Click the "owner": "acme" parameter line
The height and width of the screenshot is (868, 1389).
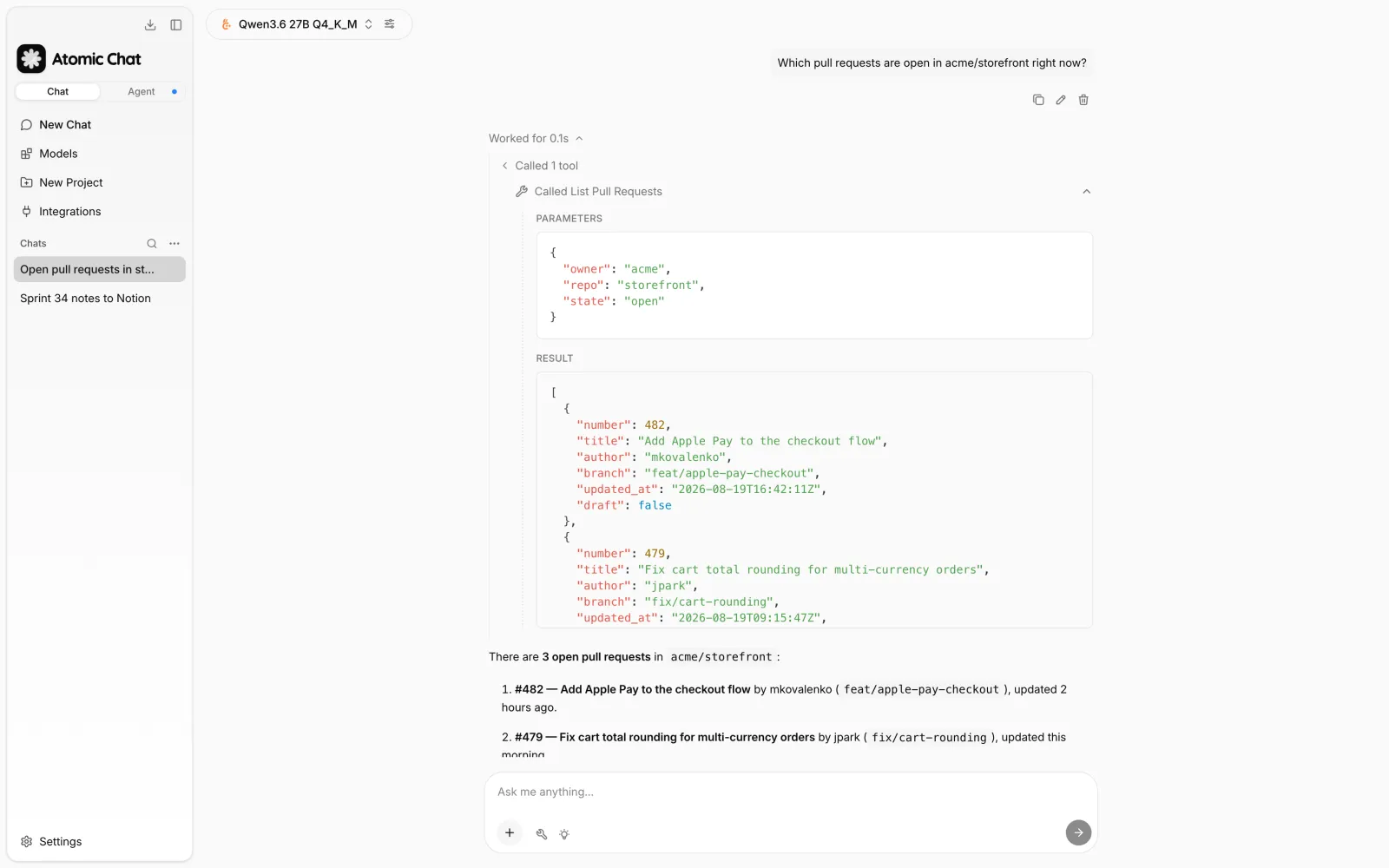616,269
